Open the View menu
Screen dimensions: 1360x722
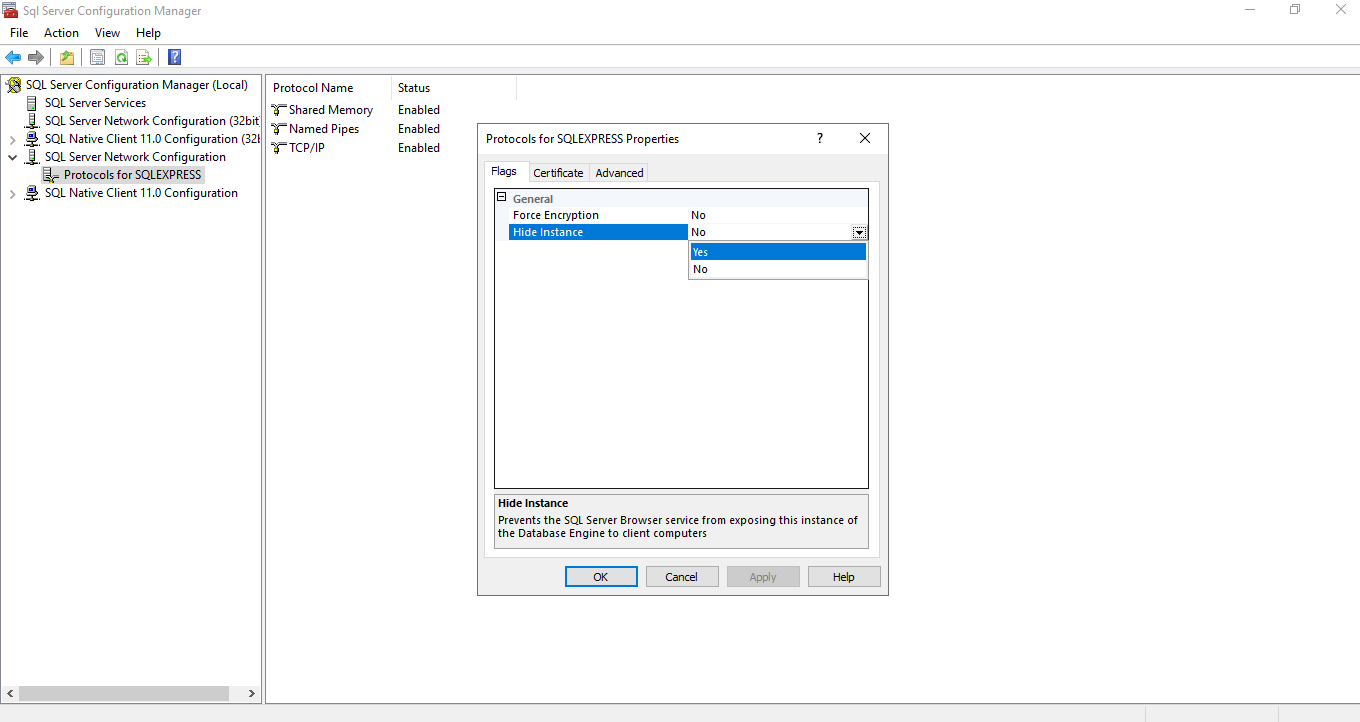107,33
